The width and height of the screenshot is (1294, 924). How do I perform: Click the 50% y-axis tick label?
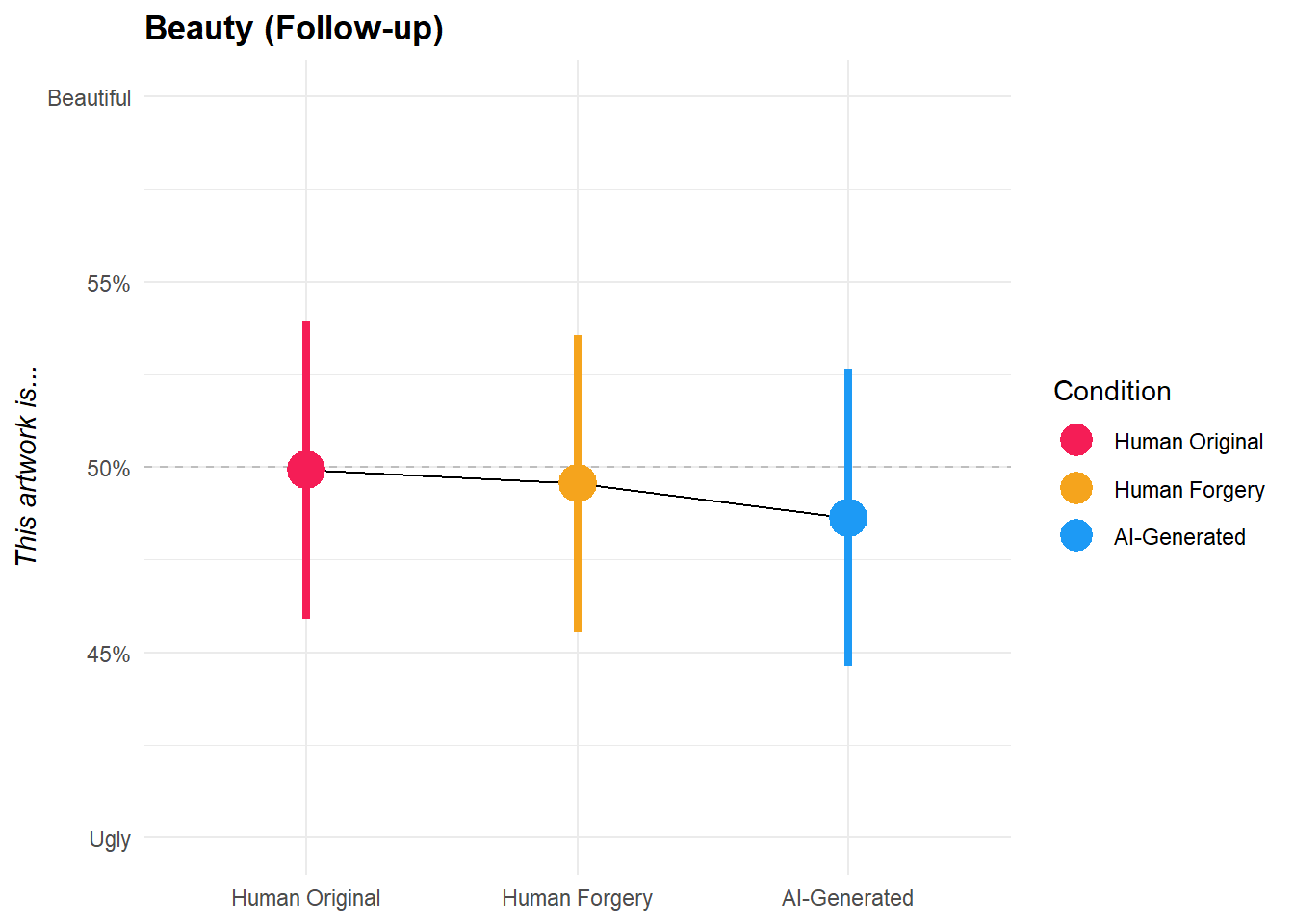tap(108, 469)
